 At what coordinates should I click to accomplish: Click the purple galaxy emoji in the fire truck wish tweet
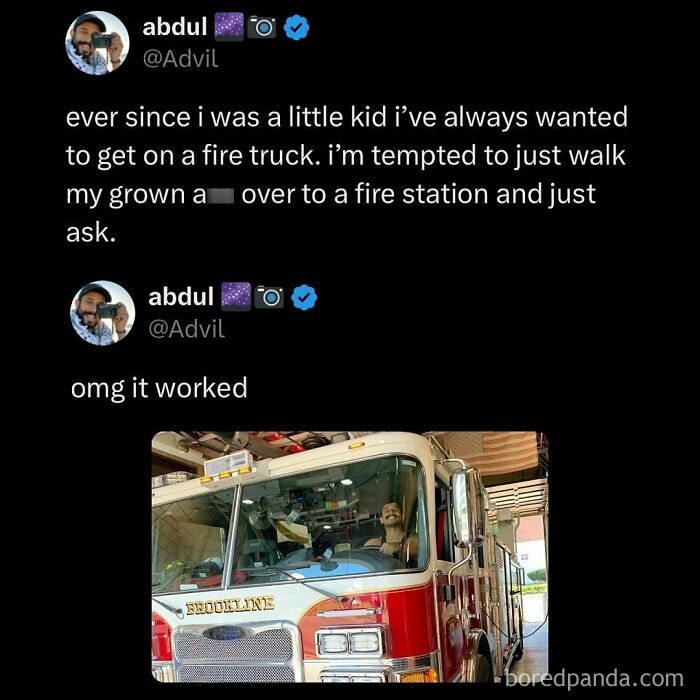point(229,26)
